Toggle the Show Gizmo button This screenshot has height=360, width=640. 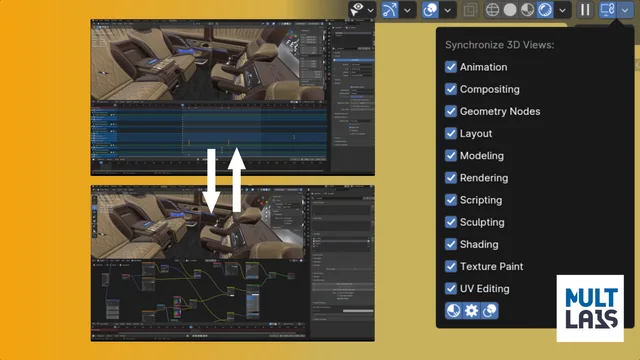390,10
